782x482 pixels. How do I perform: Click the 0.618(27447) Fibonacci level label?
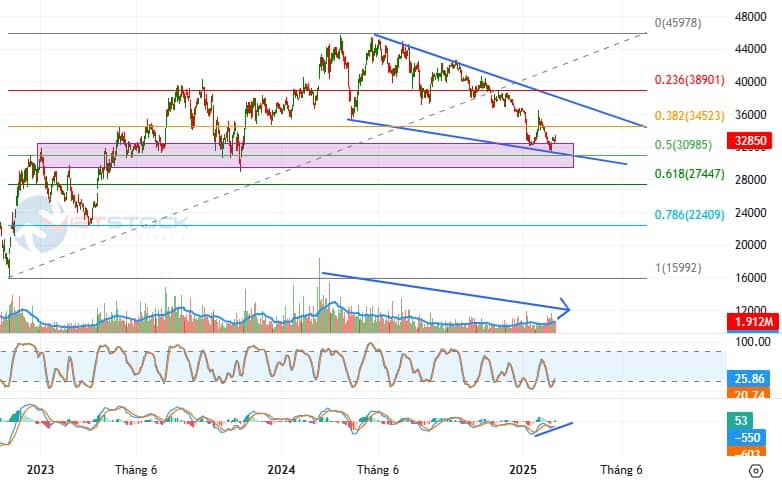pyautogui.click(x=689, y=175)
